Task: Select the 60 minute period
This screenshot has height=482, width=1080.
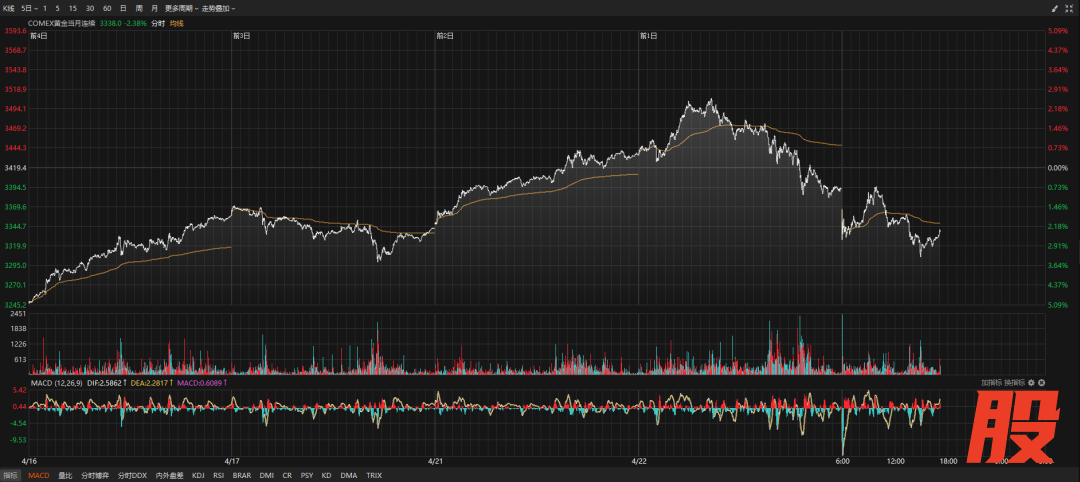Action: tap(107, 8)
